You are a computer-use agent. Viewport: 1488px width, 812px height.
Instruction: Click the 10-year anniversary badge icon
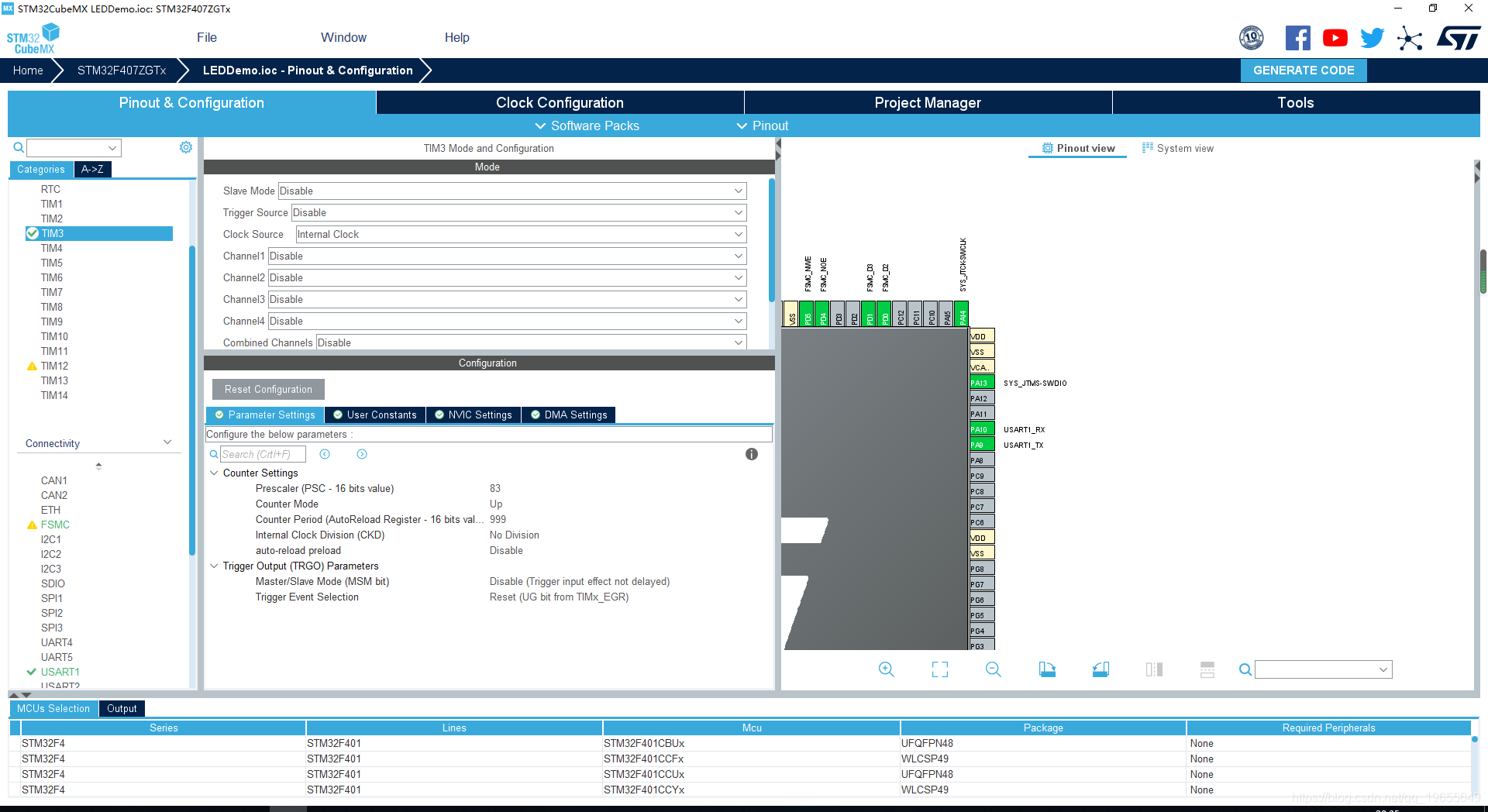(x=1252, y=38)
